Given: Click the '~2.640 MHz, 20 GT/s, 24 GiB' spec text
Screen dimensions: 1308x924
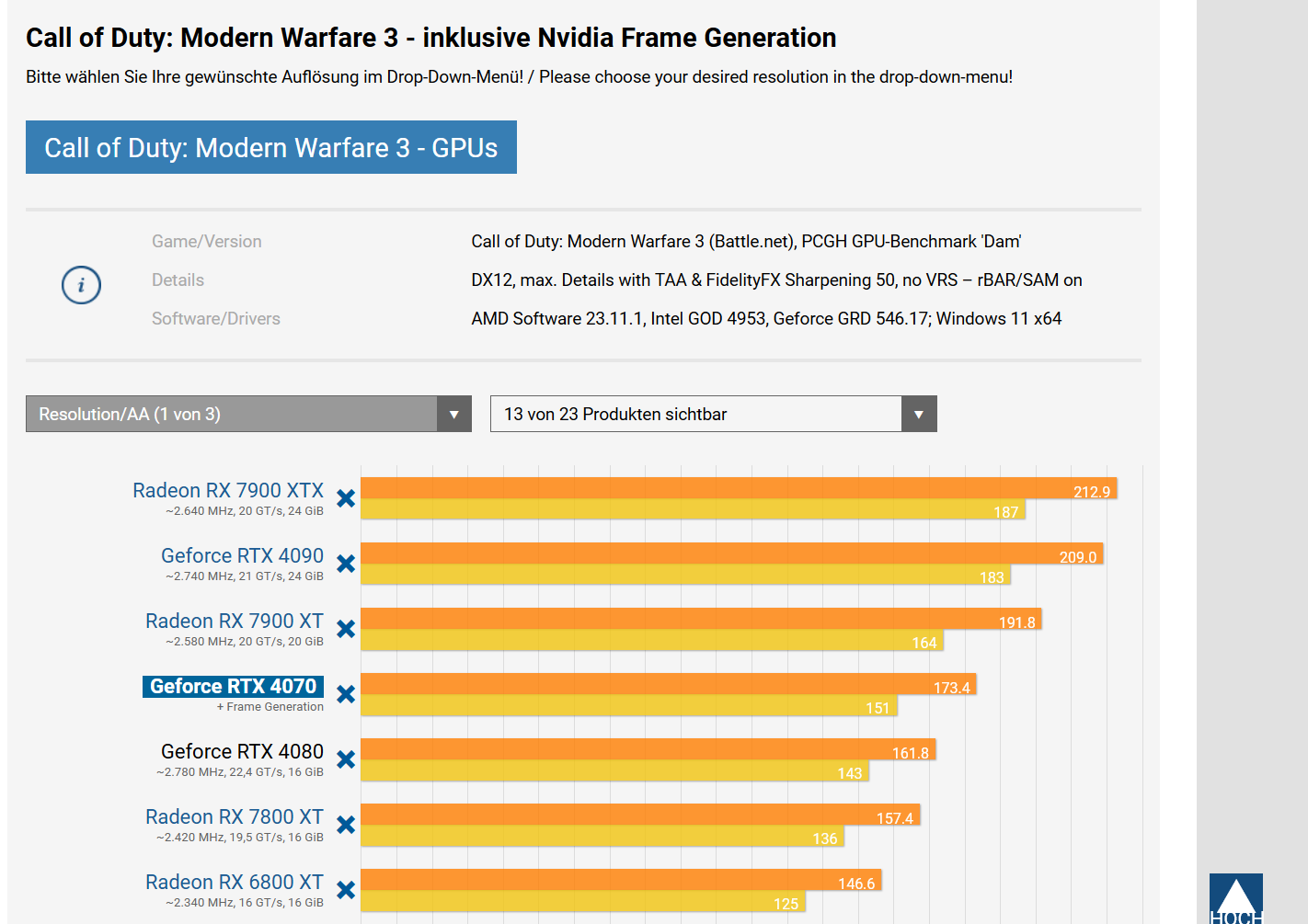Looking at the screenshot, I should click(245, 511).
